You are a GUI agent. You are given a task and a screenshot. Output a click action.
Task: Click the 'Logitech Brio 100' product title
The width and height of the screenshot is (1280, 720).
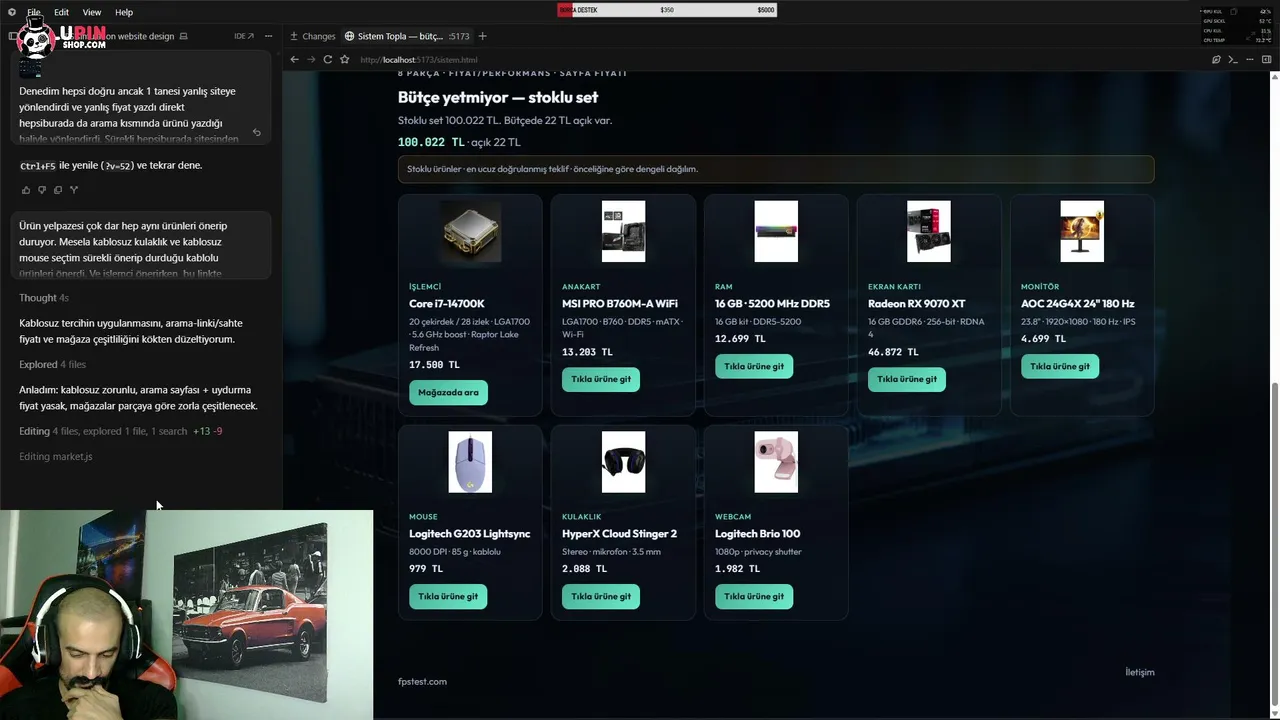(757, 533)
